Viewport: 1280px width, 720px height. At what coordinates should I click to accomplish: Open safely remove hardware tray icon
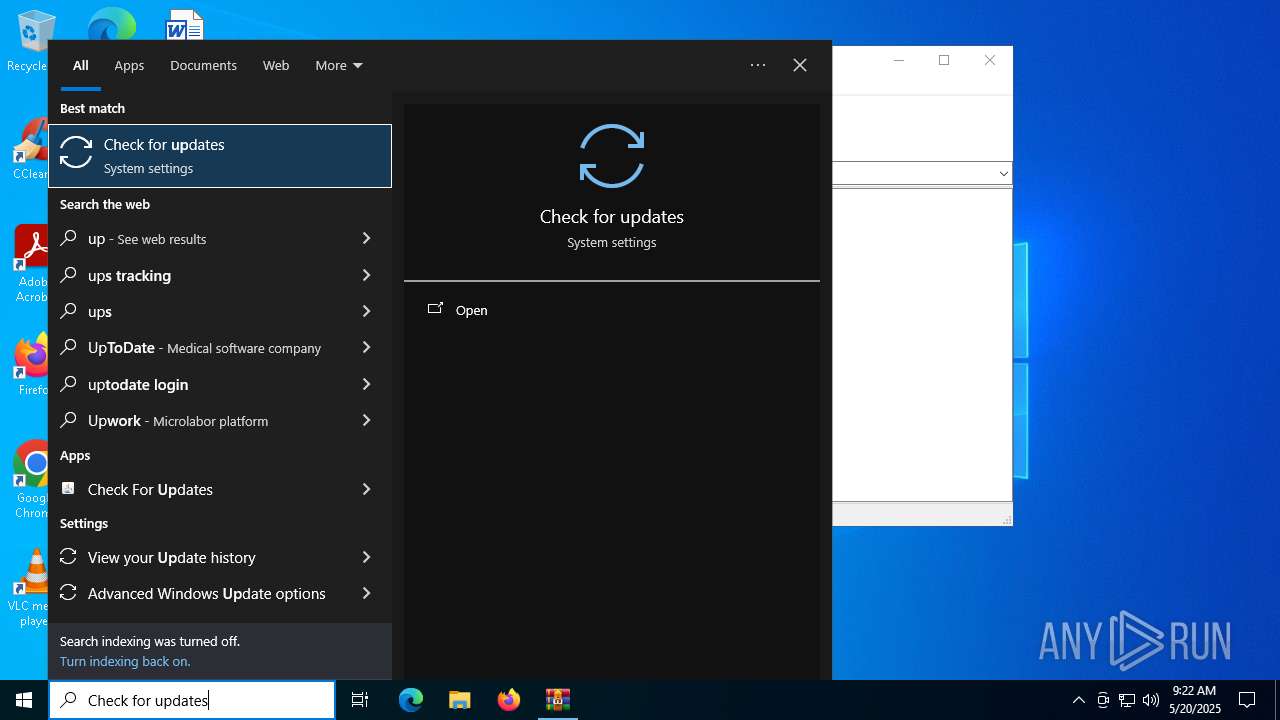pyautogui.click(x=1103, y=700)
